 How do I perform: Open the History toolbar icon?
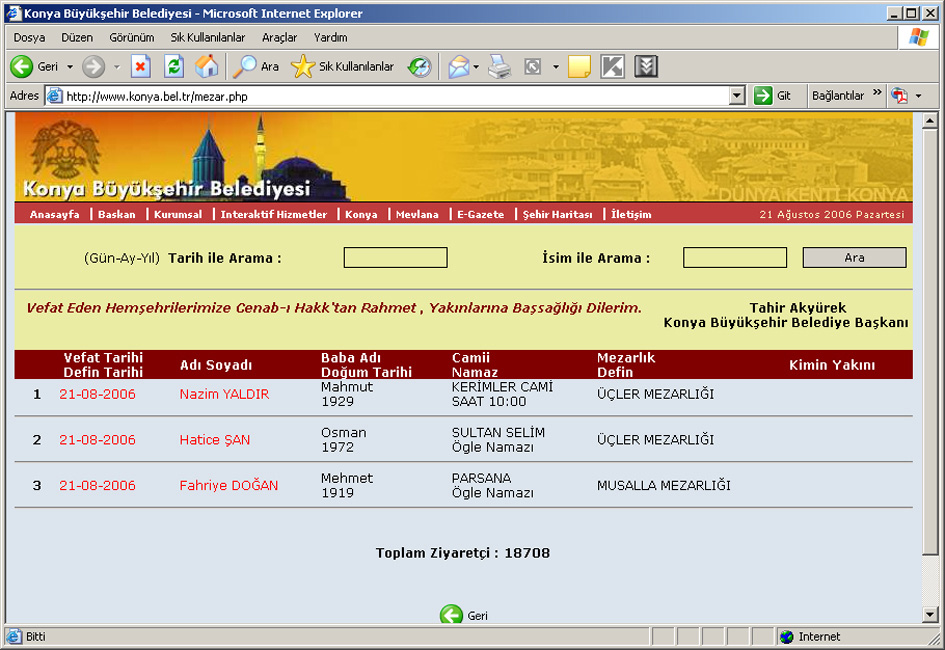(x=419, y=66)
